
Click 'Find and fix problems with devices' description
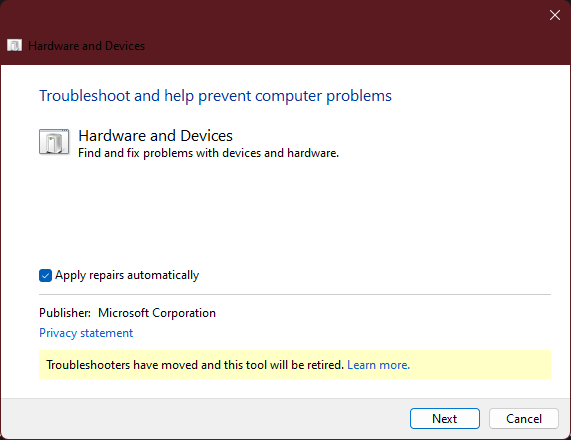pos(208,153)
